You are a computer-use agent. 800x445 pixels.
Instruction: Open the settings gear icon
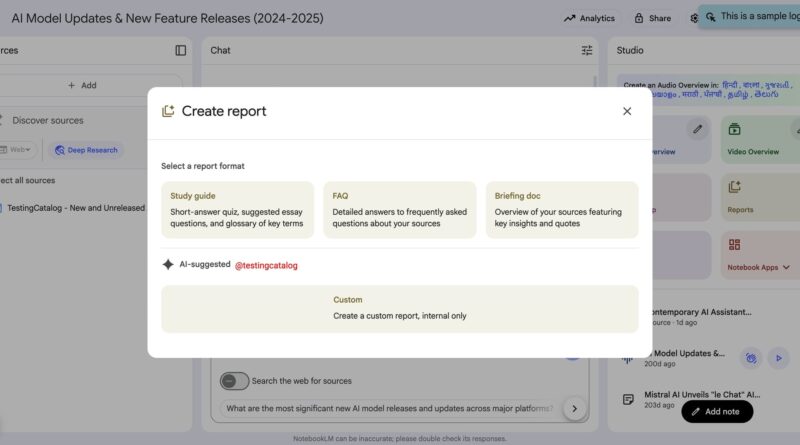point(694,18)
